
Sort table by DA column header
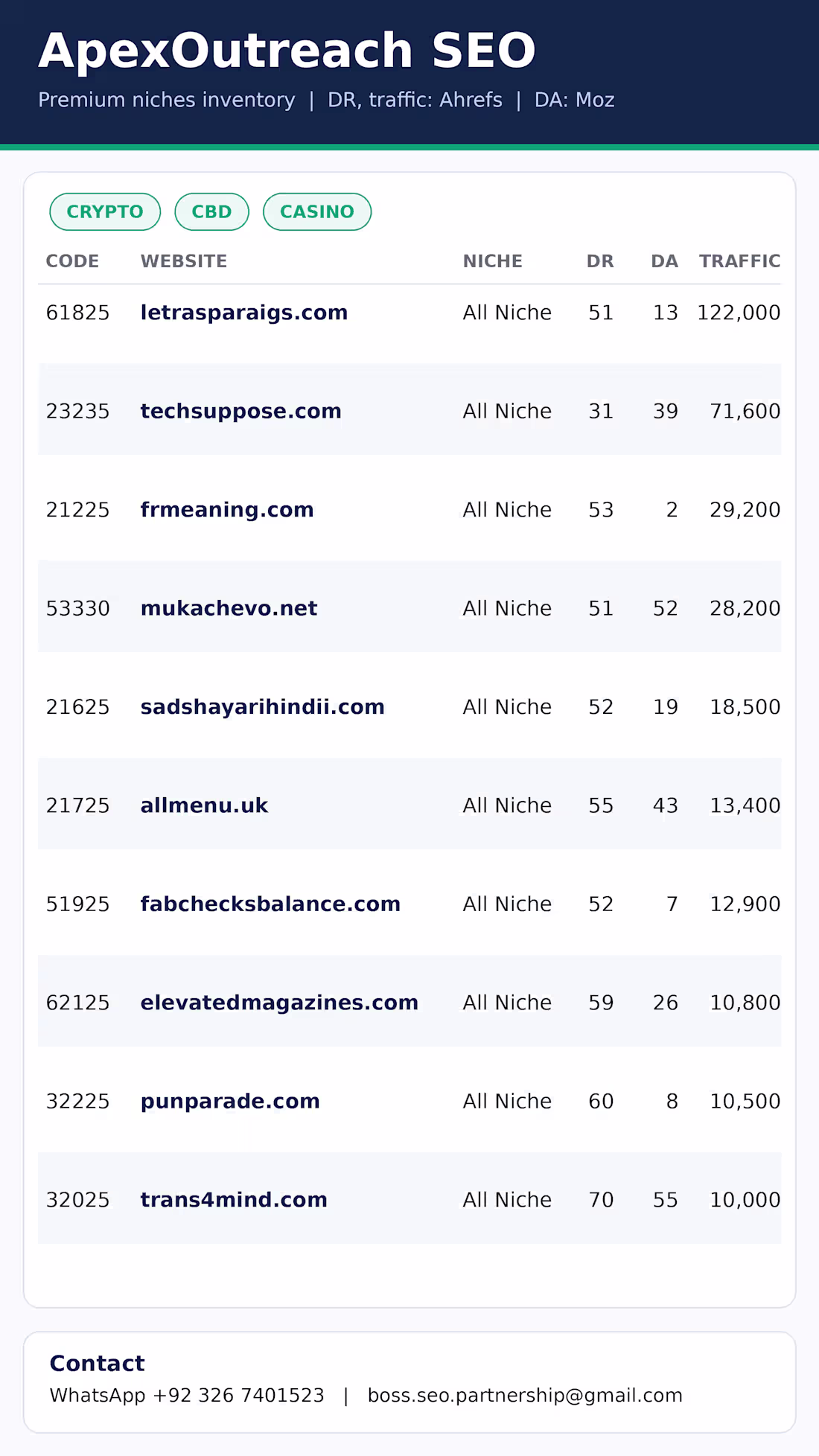pos(664,261)
